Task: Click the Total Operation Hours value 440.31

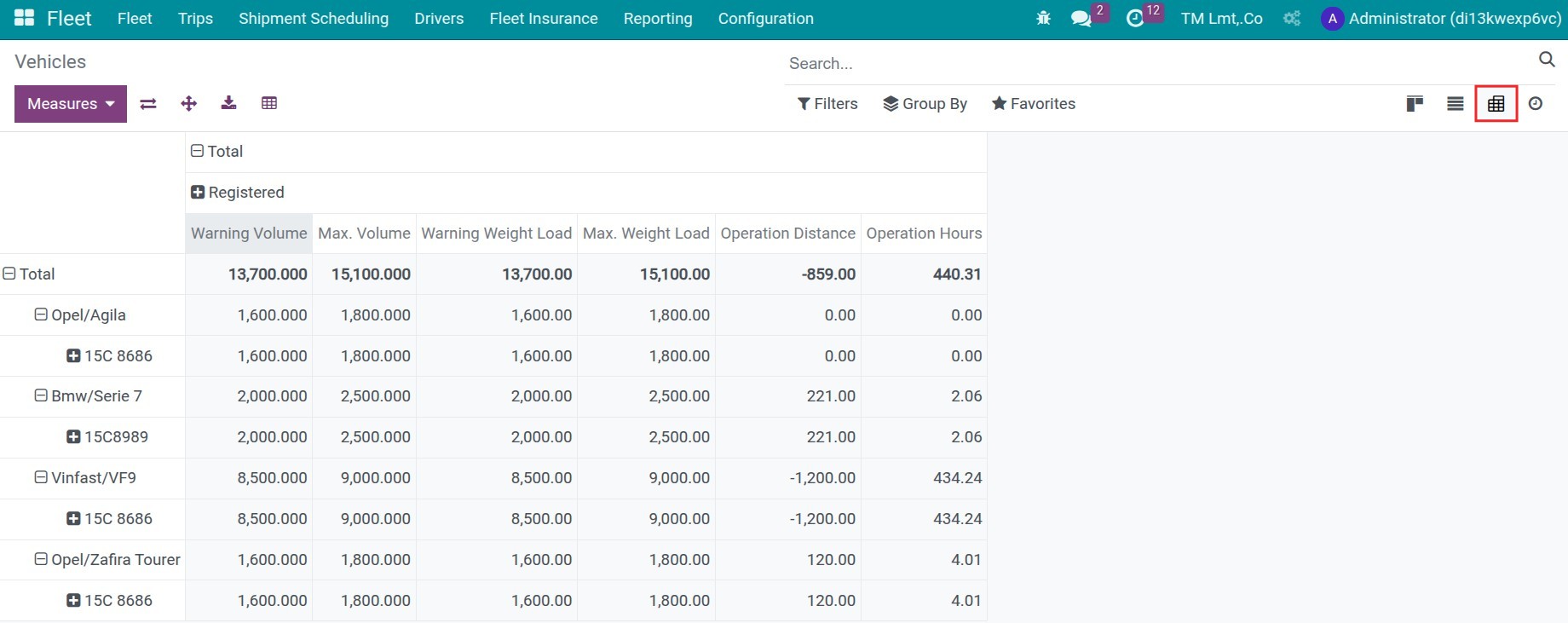Action: point(957,274)
